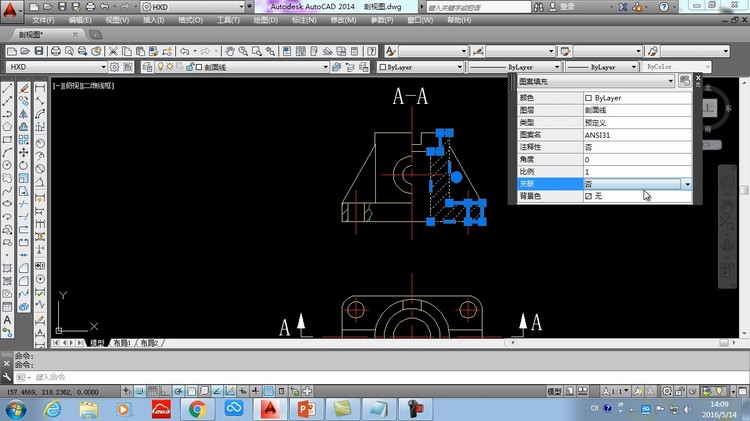The width and height of the screenshot is (750, 421).
Task: Open the Insert(I) menu
Action: click(153, 20)
